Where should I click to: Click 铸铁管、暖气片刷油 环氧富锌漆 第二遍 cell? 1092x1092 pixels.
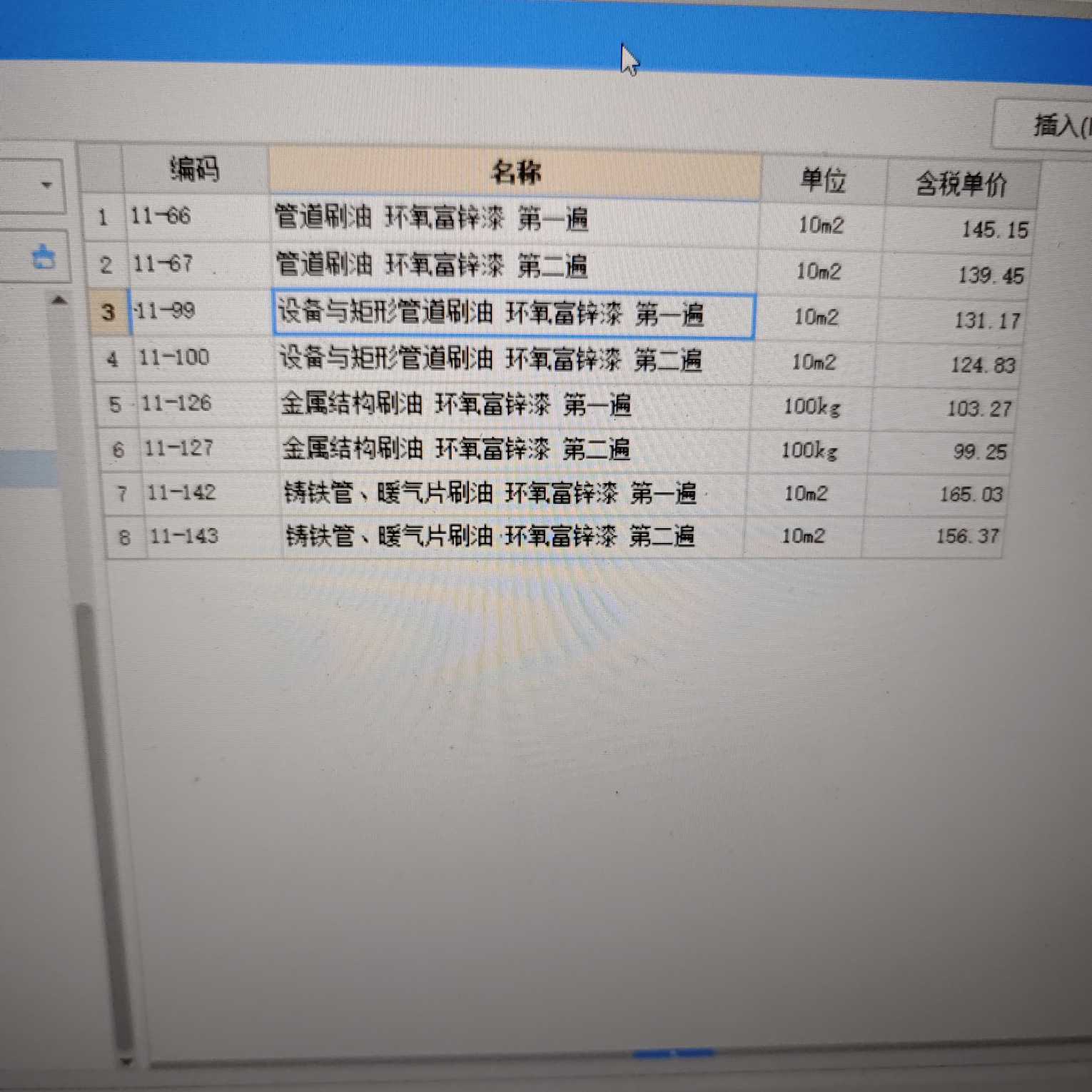click(x=514, y=537)
